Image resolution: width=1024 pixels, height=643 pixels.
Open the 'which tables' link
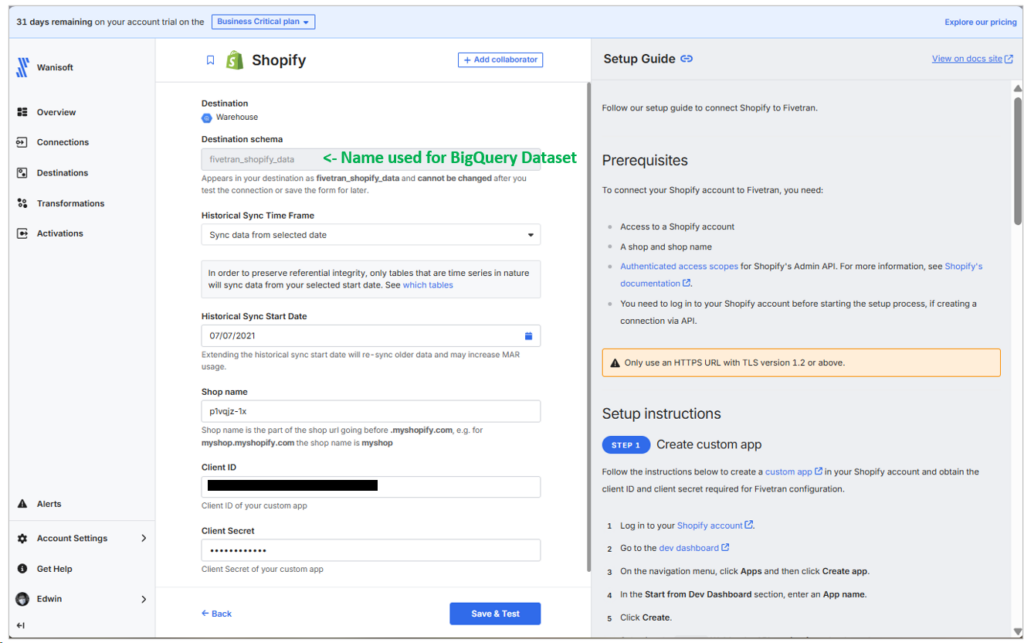click(428, 285)
